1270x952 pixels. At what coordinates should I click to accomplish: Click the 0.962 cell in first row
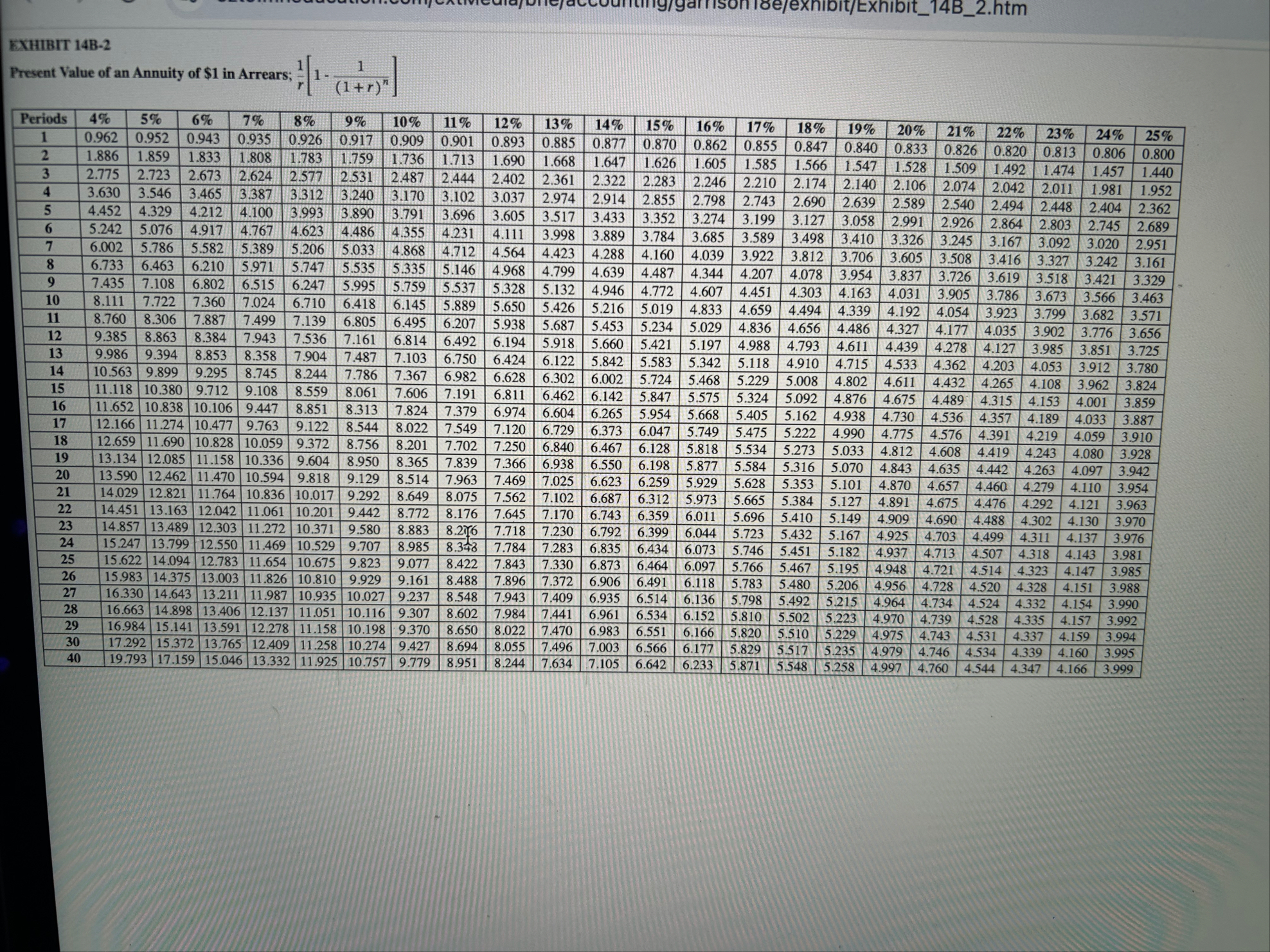(x=101, y=137)
